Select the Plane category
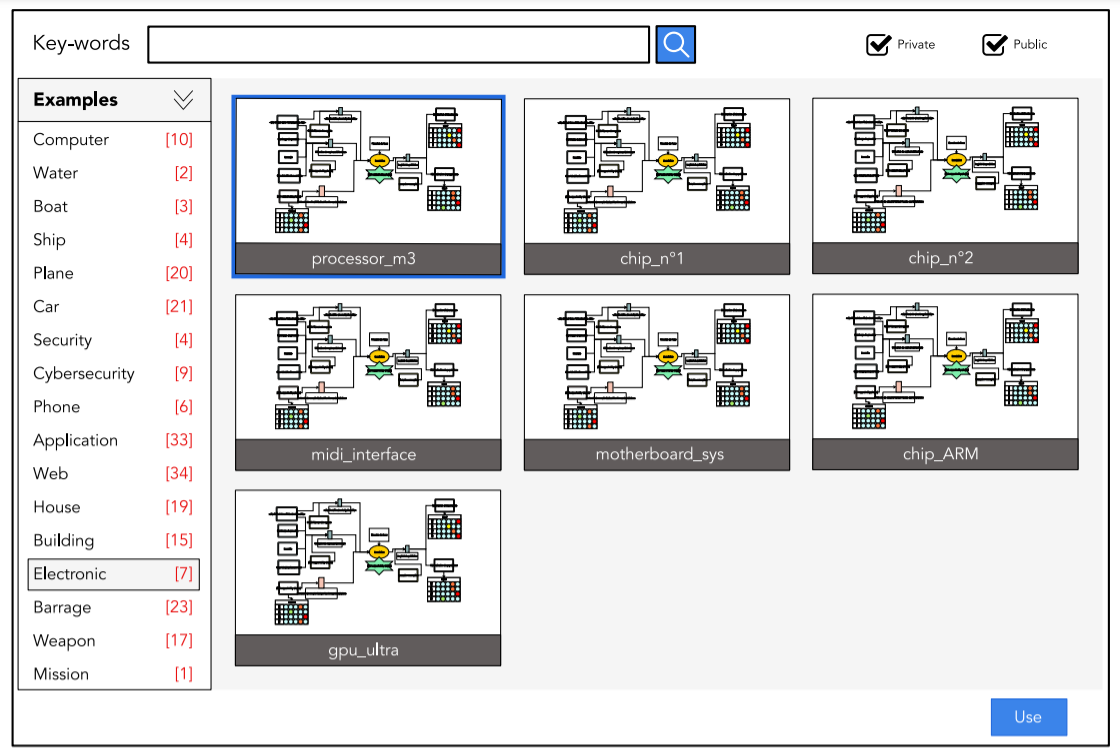 click(114, 273)
